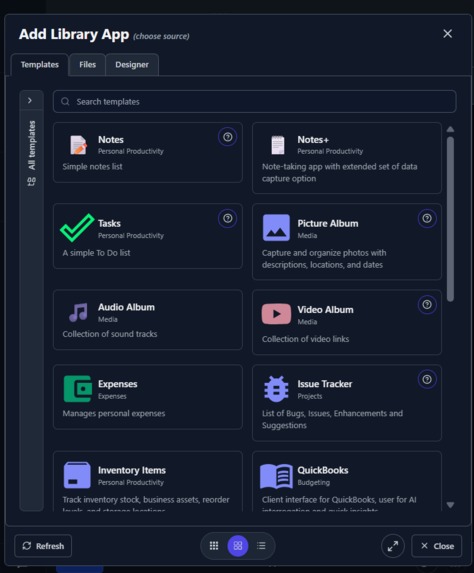Select the Audio Album title

[x=126, y=307]
